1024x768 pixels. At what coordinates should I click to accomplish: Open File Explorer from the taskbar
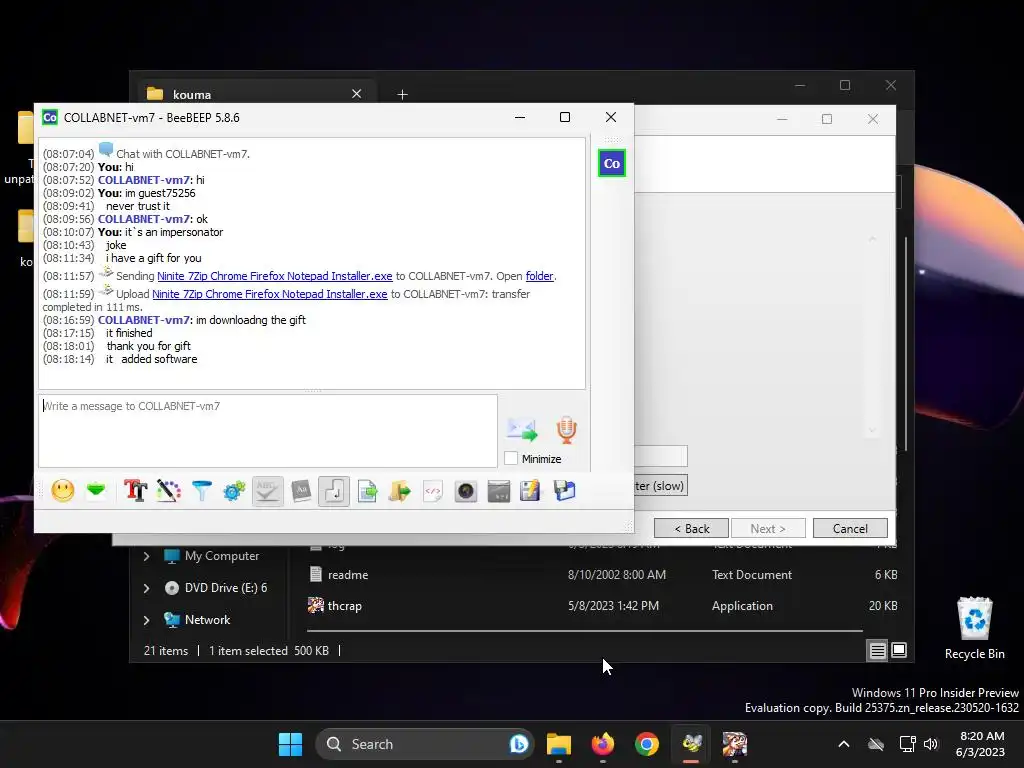pos(559,744)
